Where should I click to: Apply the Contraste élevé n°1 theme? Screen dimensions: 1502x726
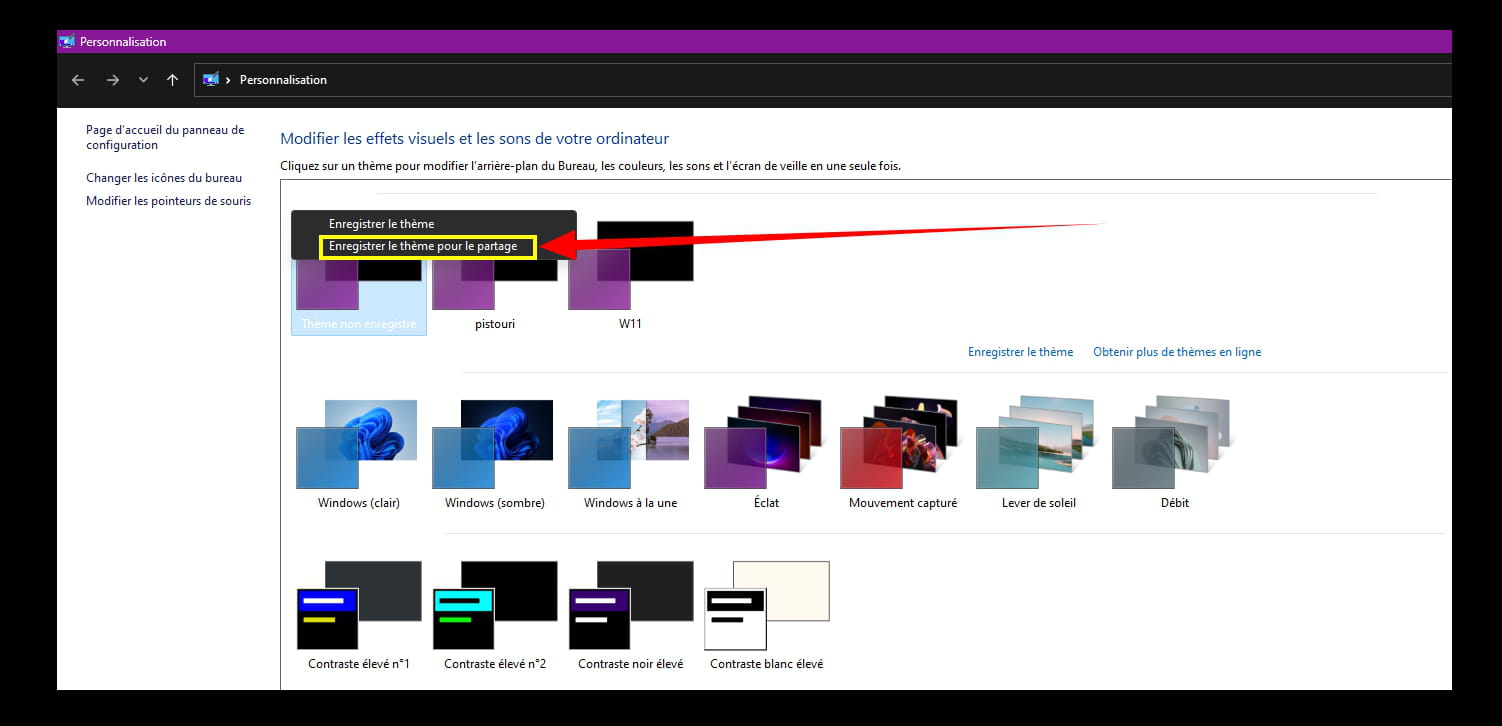coord(359,614)
